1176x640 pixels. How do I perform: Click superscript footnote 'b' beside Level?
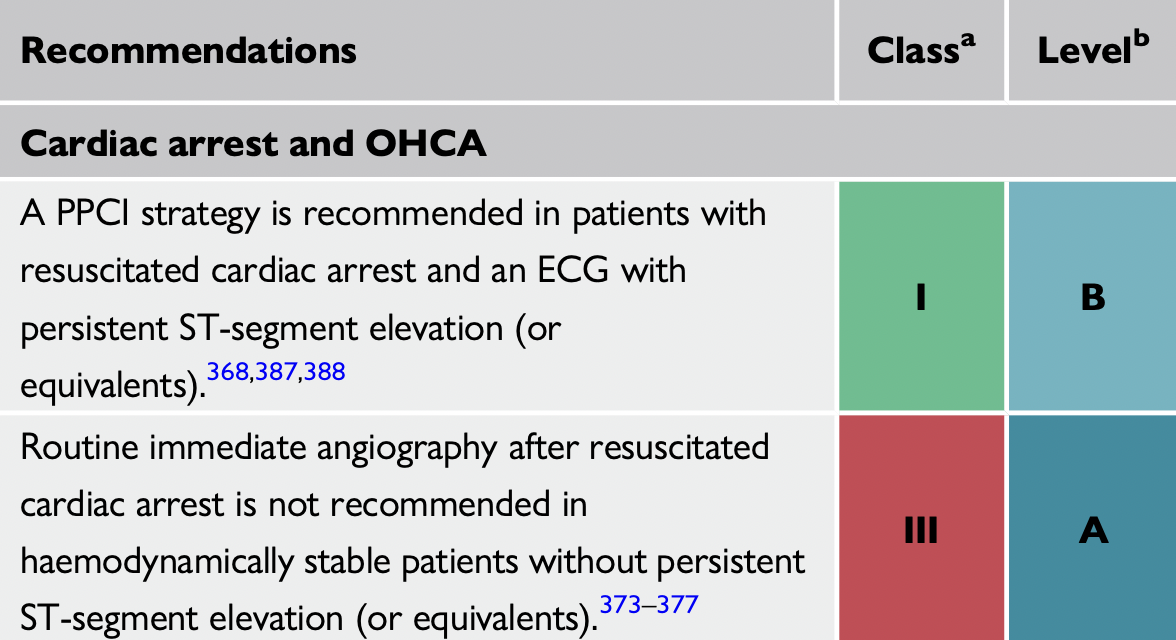(1142, 40)
